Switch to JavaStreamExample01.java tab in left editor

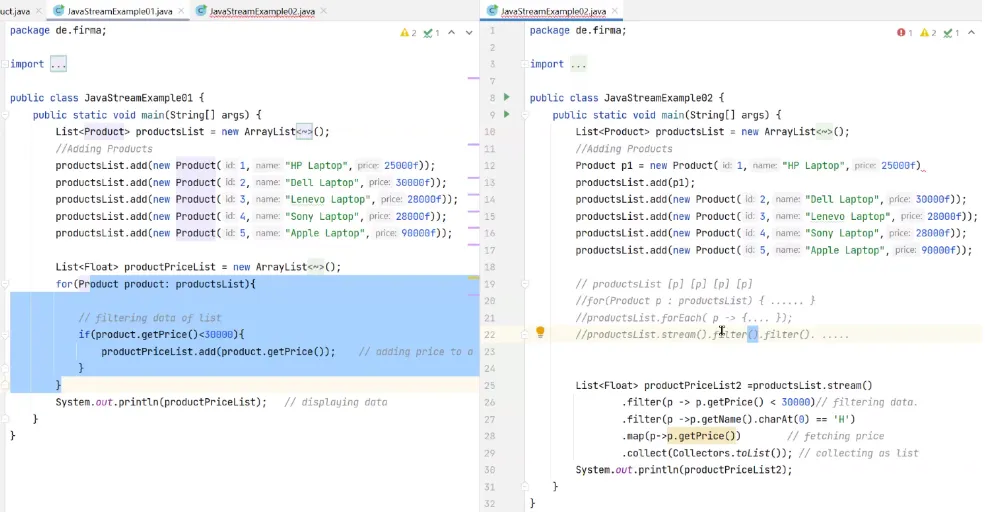(x=119, y=11)
